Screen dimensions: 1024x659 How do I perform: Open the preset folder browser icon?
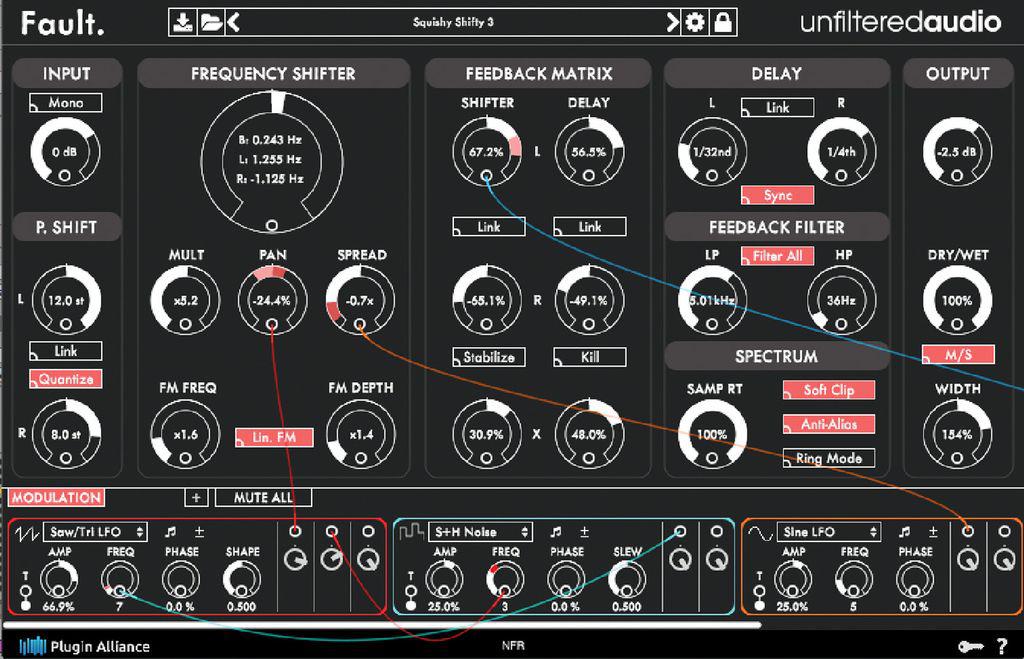pos(211,22)
